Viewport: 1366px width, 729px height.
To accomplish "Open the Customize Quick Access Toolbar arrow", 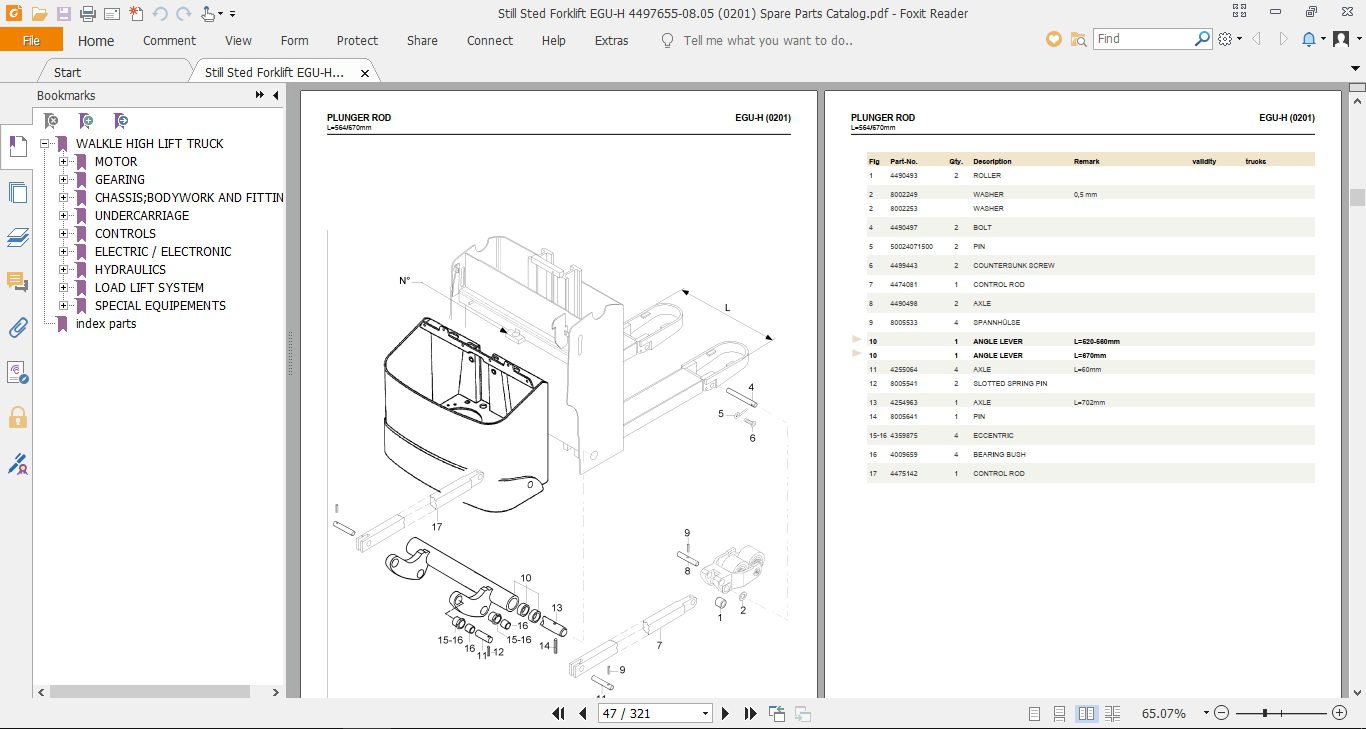I will (233, 14).
